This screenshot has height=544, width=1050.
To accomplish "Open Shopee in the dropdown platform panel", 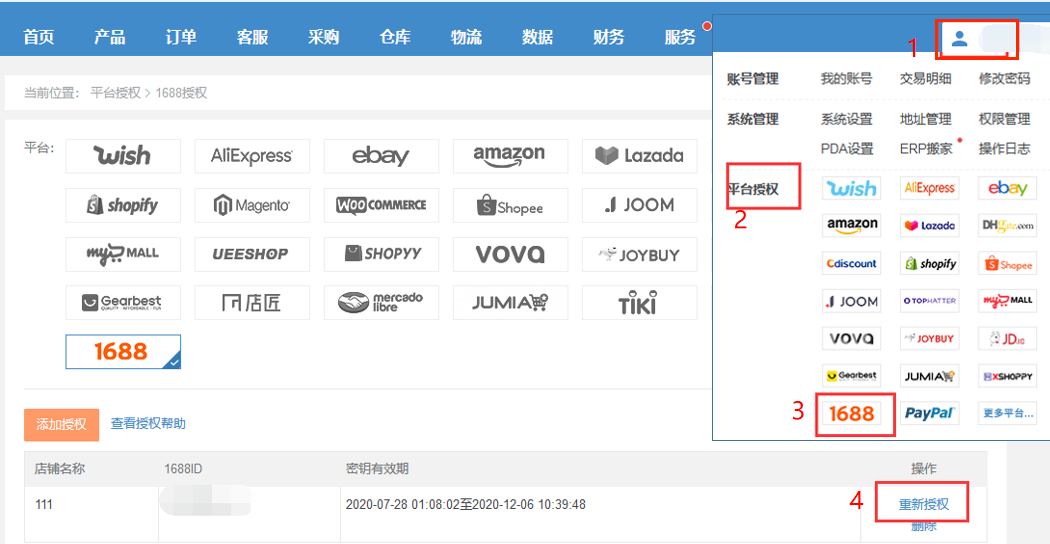I will coord(1007,263).
